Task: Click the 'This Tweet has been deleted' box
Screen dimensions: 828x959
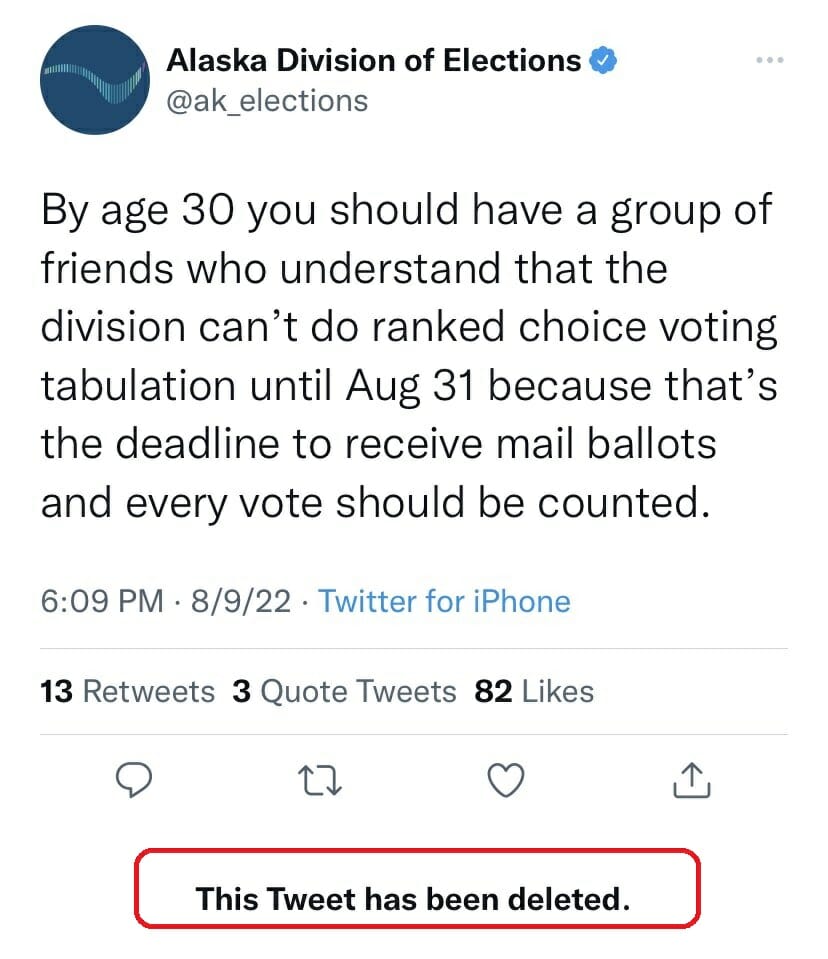Action: 417,888
